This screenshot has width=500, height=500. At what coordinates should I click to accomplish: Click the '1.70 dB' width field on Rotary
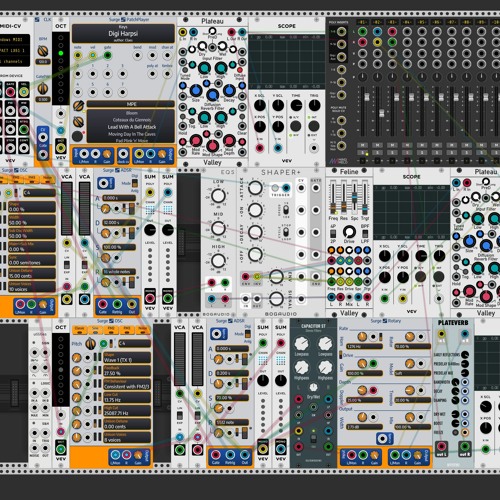[364, 427]
